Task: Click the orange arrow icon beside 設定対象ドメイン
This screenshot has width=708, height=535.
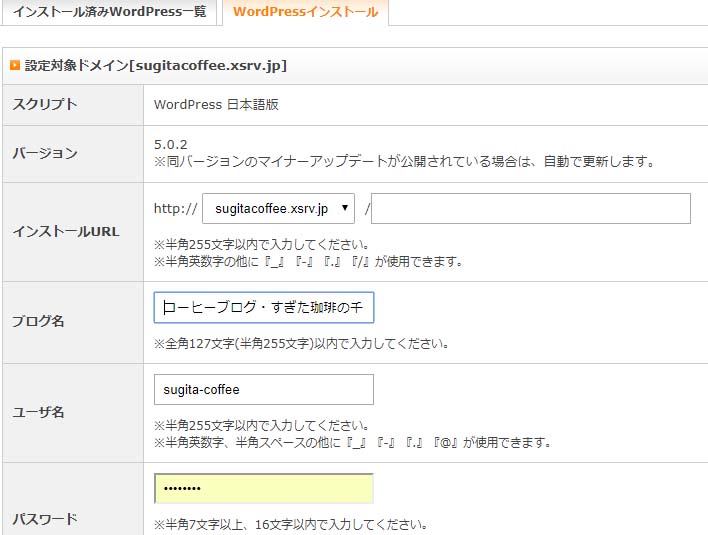Action: 15,65
